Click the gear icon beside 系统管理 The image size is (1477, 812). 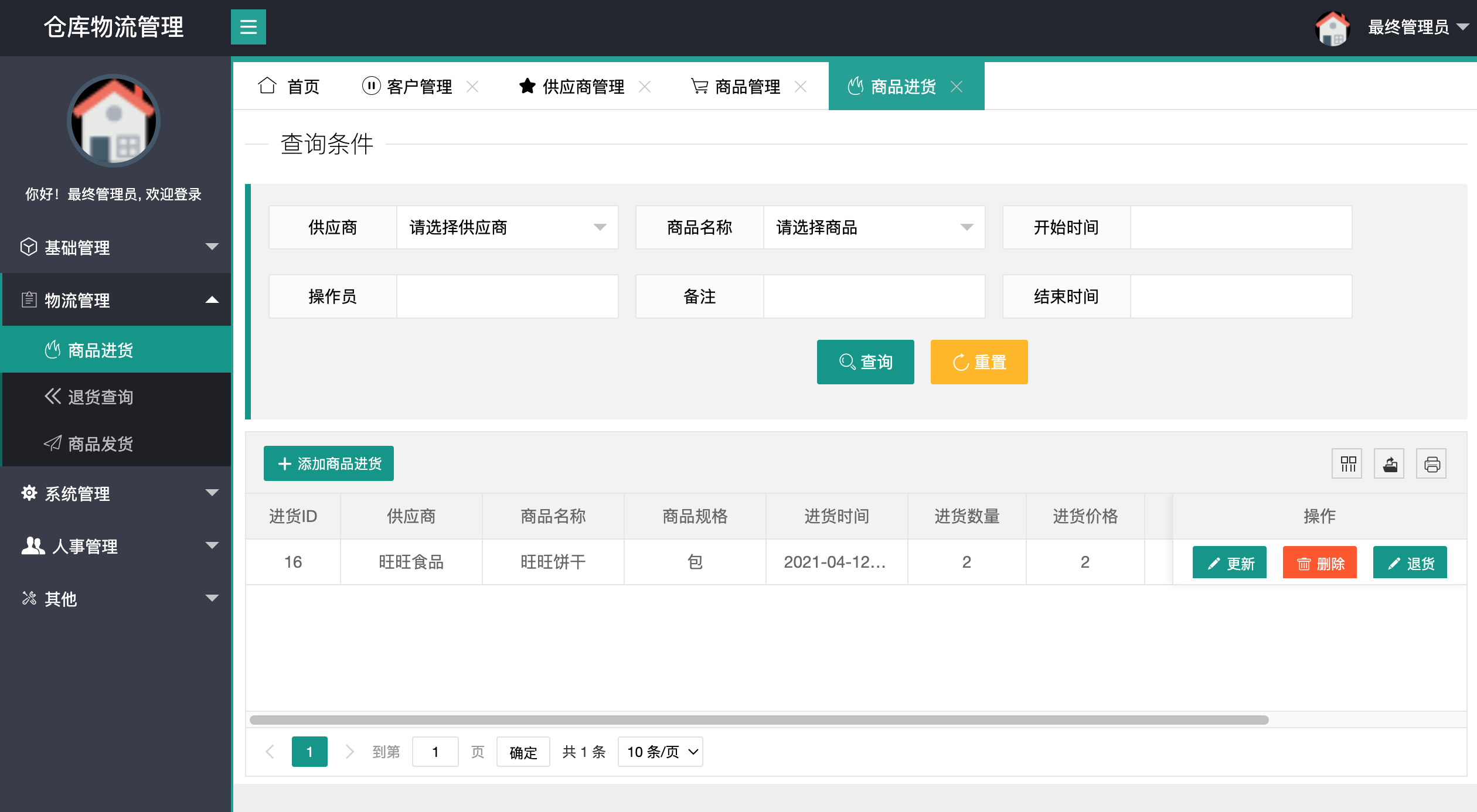coord(29,493)
